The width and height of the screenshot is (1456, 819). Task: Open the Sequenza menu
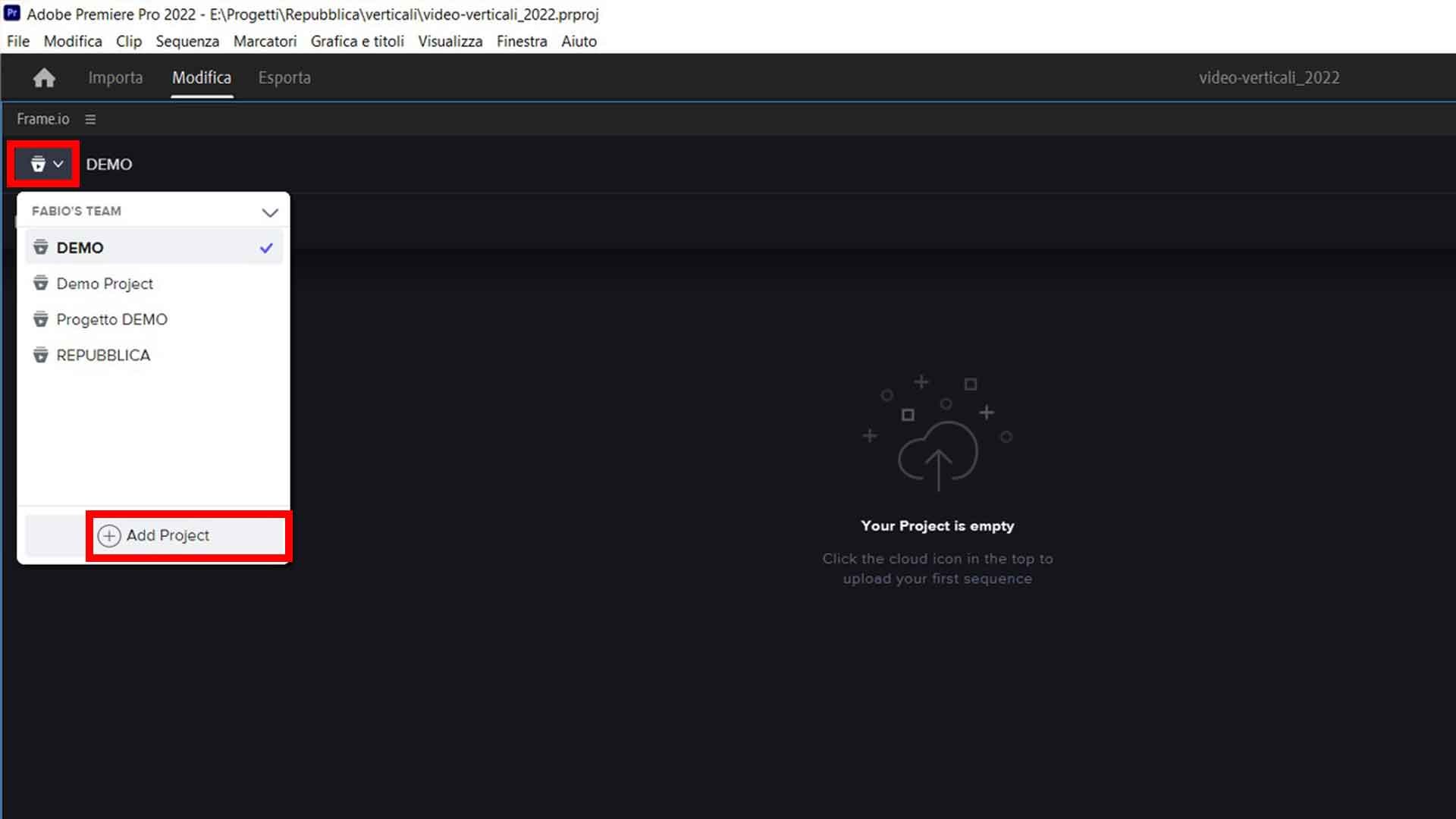coord(187,41)
